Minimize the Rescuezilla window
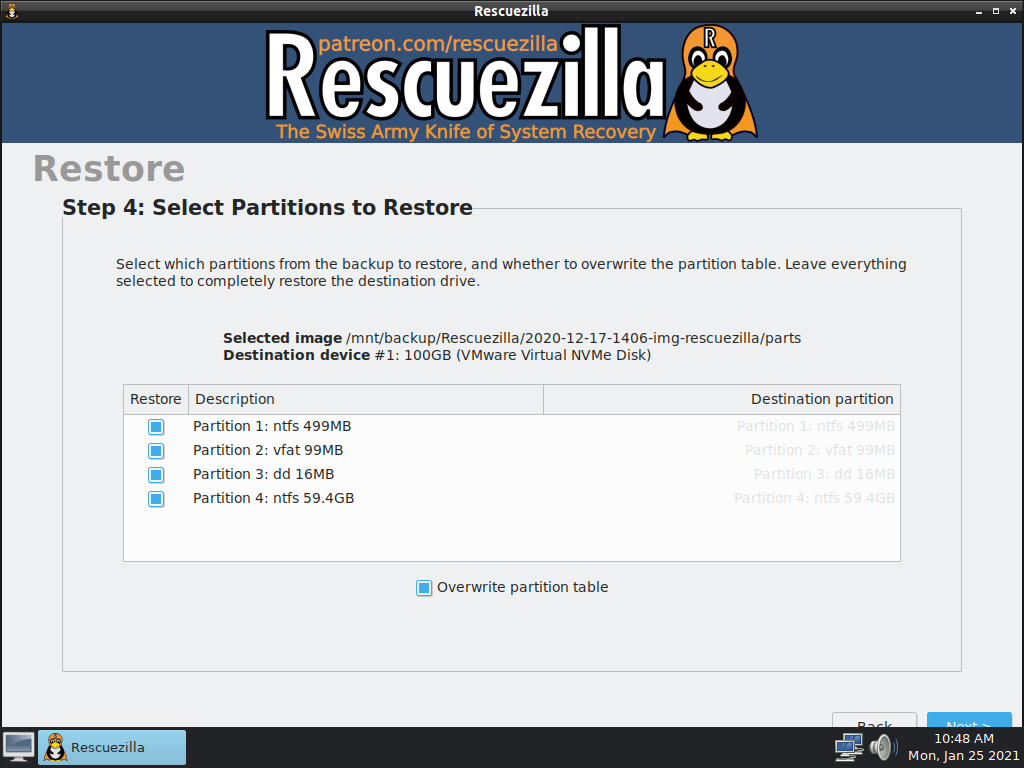Image resolution: width=1024 pixels, height=768 pixels. click(978, 12)
